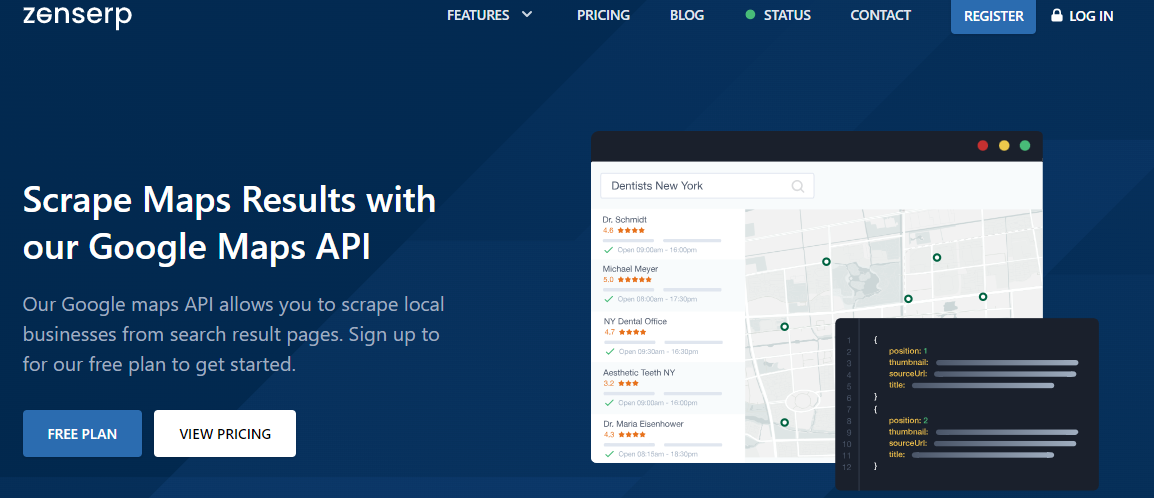
Task: Click checkmark beside Open 08:00am - 17:30pm
Action: click(x=609, y=299)
